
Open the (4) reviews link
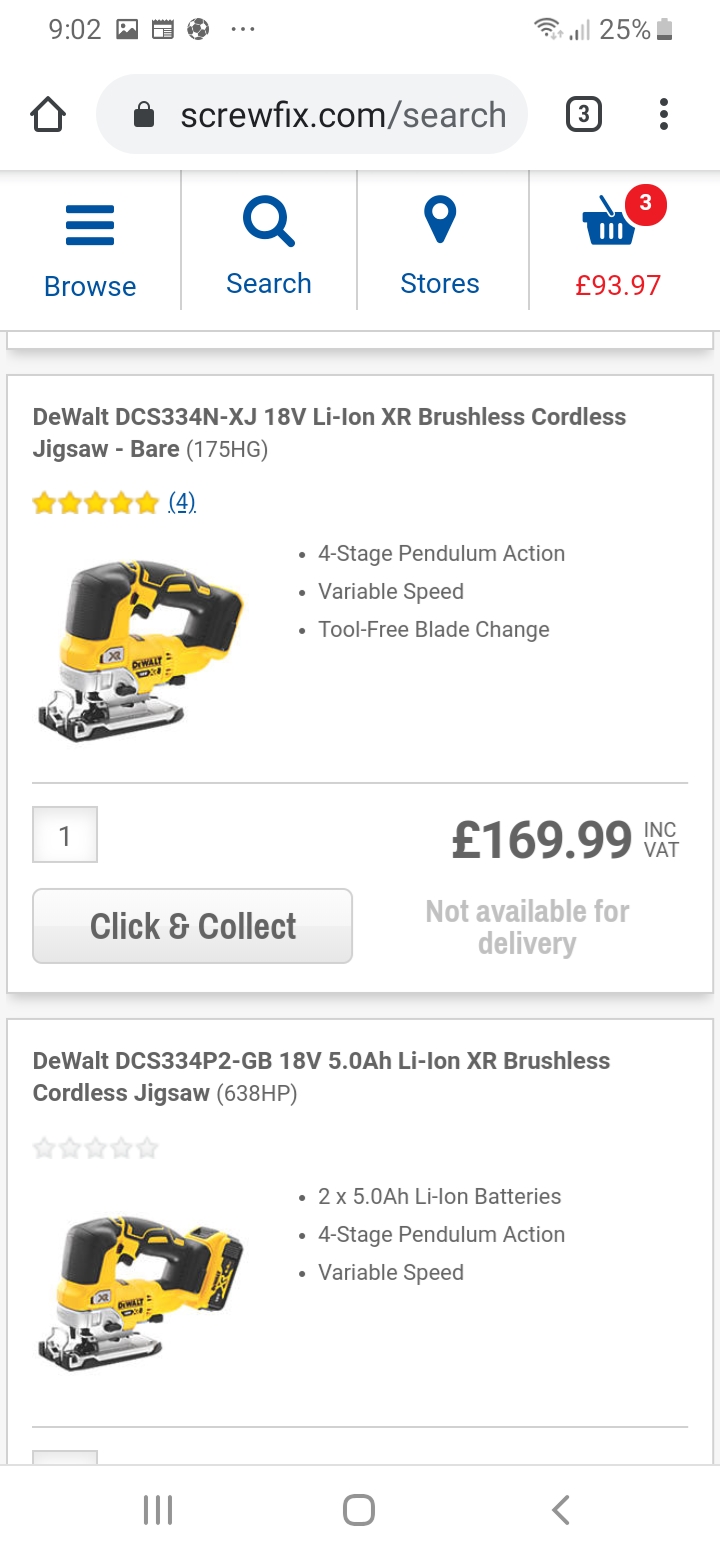coord(181,502)
